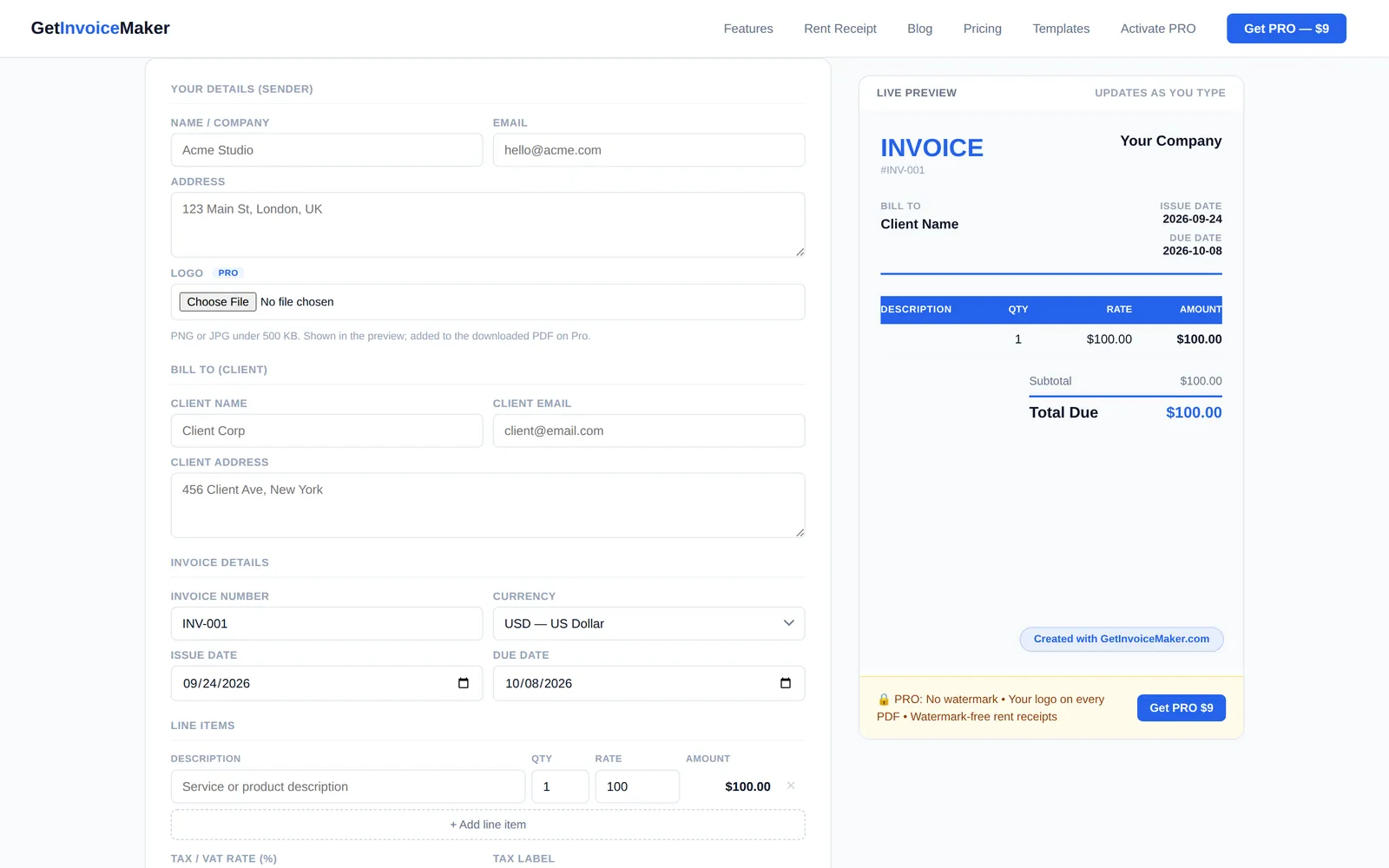Click the GetInvoiceMaker logo

click(x=101, y=28)
